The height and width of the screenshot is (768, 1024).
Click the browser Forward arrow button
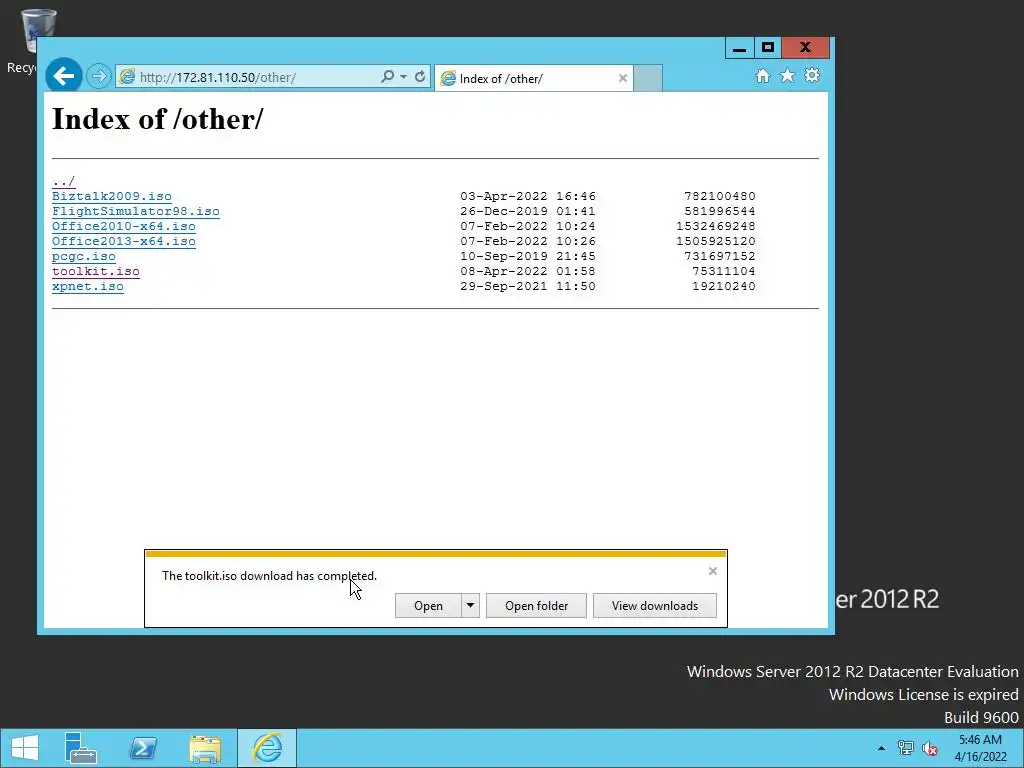coord(99,76)
